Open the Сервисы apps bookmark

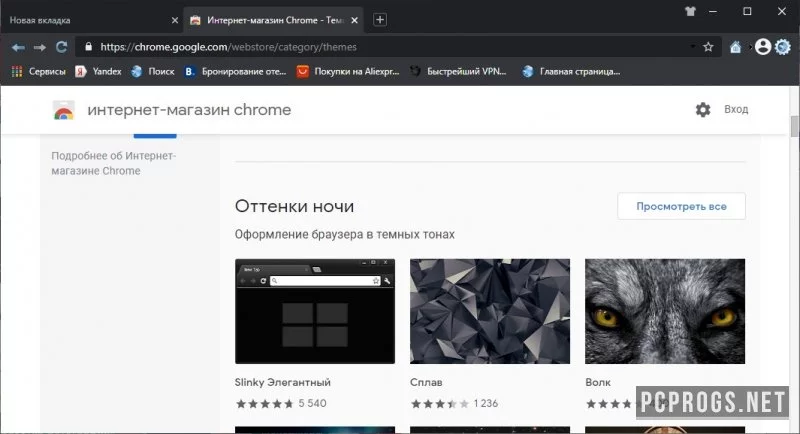(39, 71)
